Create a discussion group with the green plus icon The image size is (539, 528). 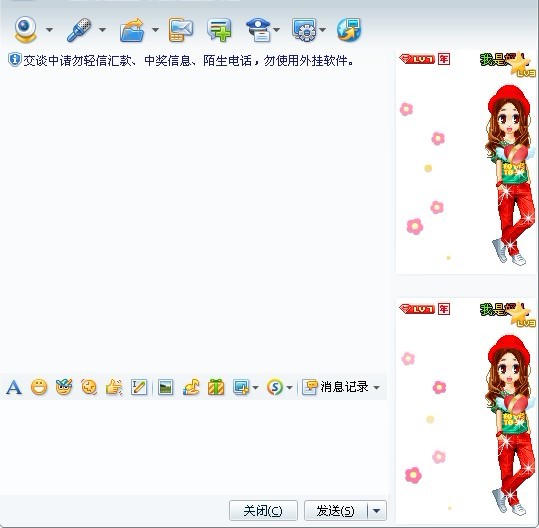click(x=219, y=30)
